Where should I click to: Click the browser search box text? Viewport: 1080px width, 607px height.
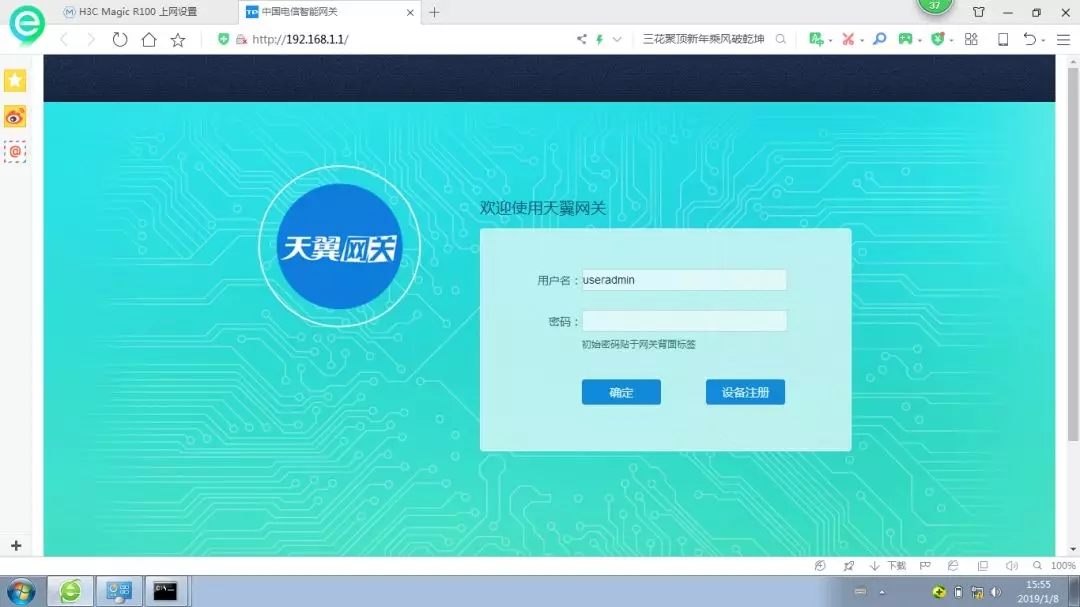point(703,39)
